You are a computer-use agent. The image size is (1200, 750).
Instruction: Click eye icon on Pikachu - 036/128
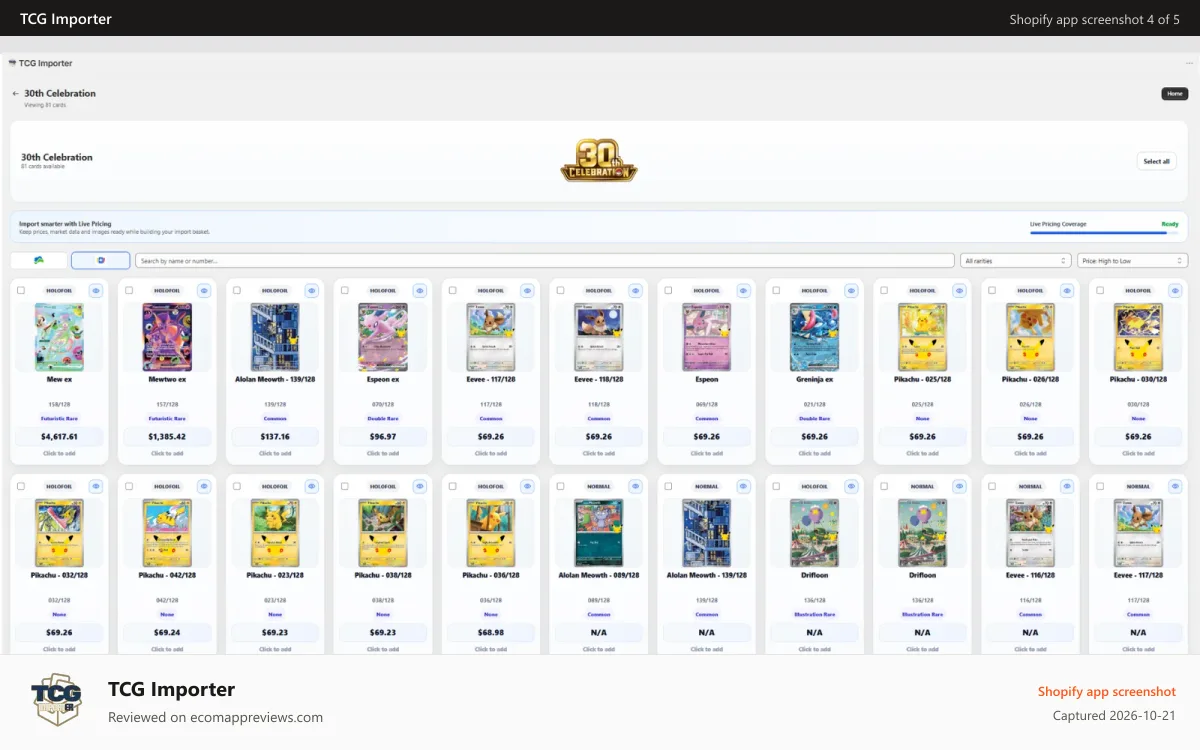click(528, 486)
